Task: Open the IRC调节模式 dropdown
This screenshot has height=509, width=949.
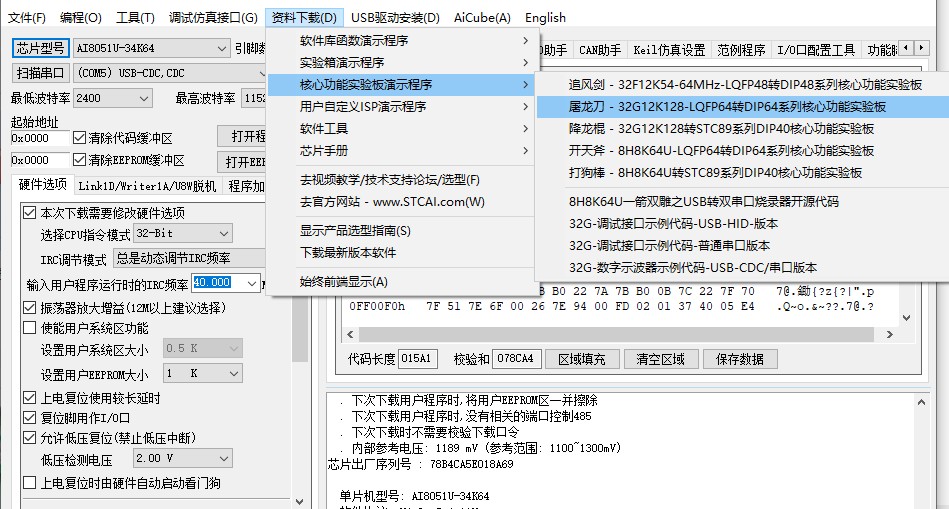Action: click(189, 258)
